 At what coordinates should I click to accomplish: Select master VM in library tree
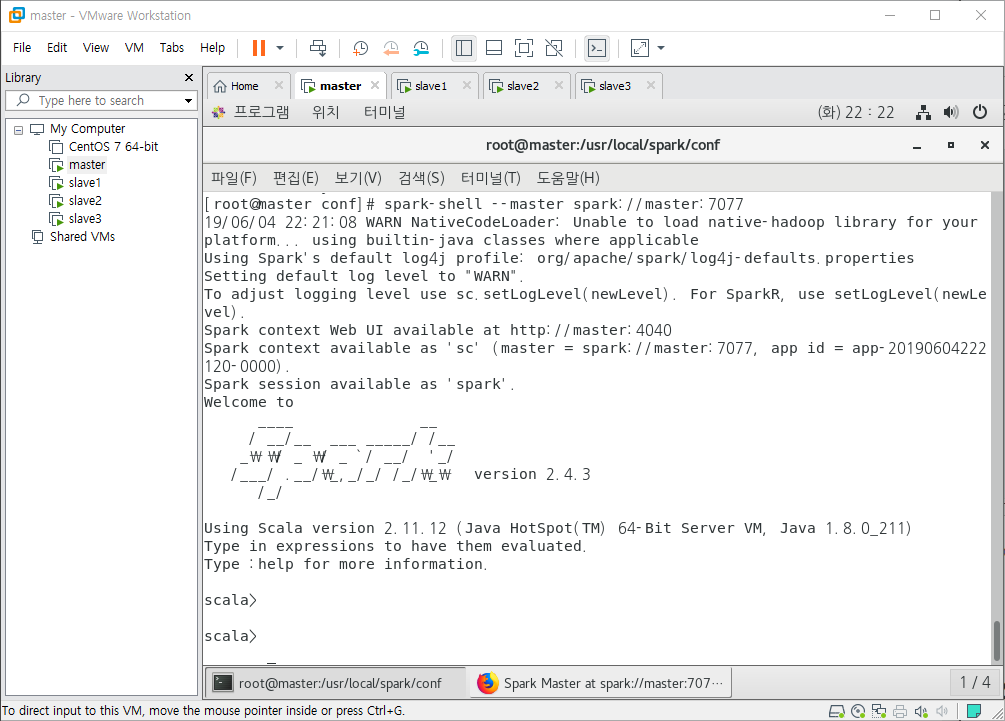87,165
